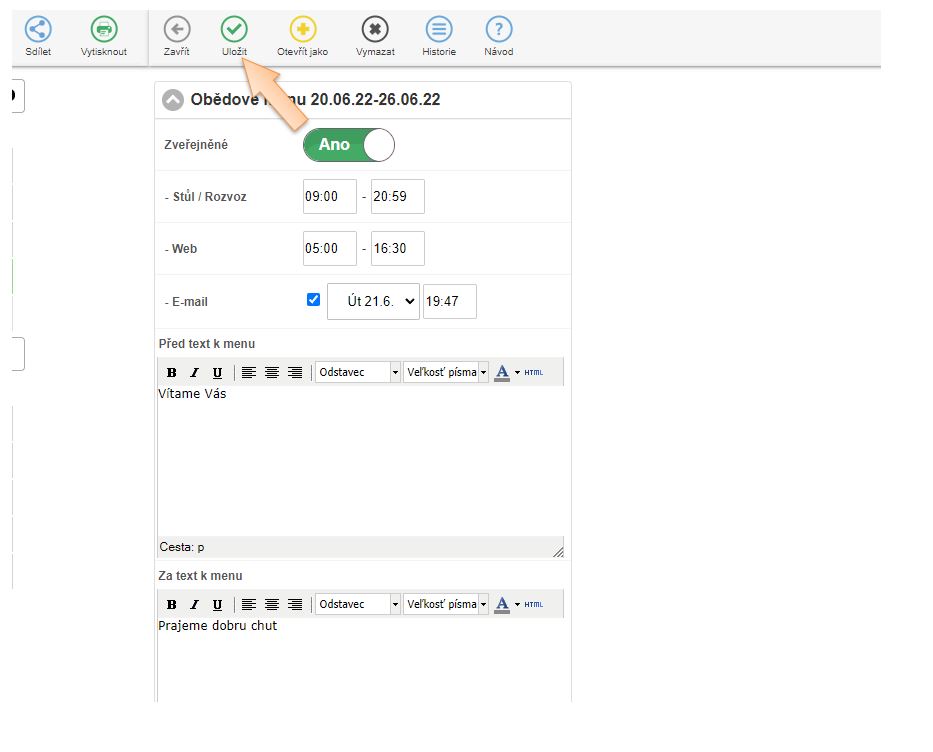Open the Út 21.6. date dropdown

373,301
